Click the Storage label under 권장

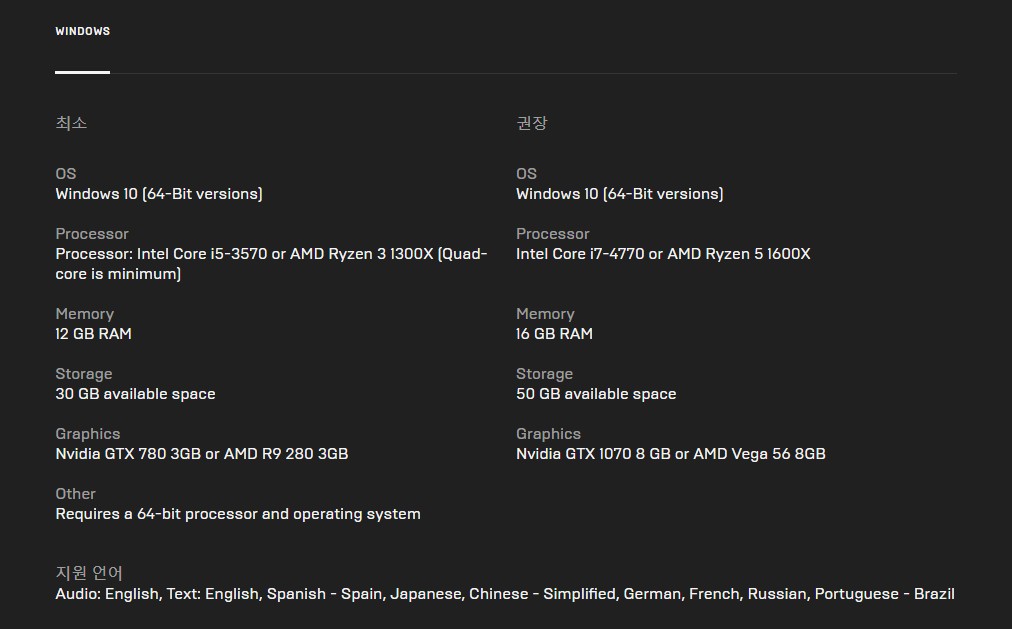pyautogui.click(x=545, y=374)
